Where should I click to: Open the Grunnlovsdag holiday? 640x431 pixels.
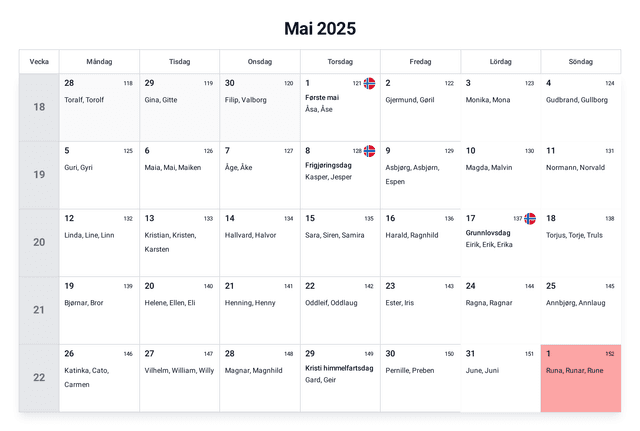point(488,233)
